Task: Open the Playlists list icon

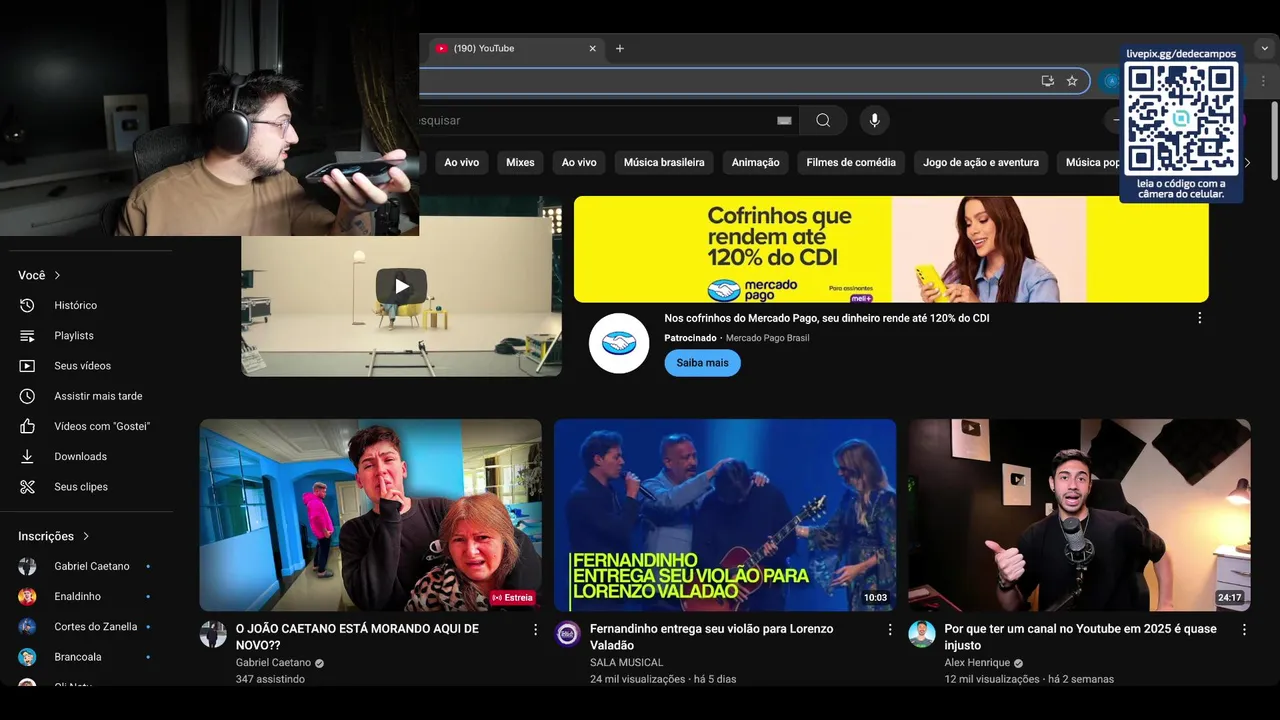Action: pyautogui.click(x=27, y=335)
